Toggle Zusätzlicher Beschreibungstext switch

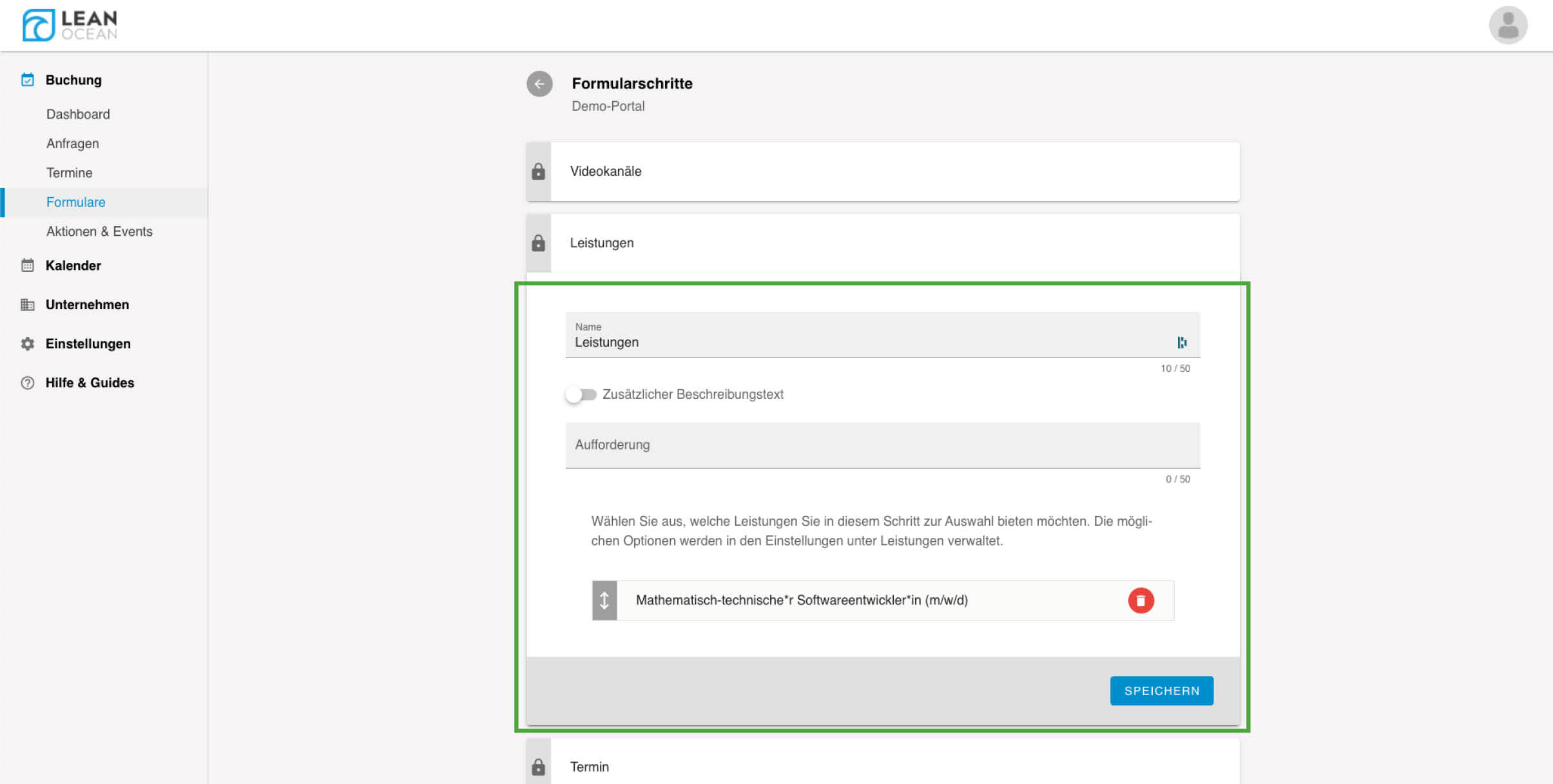(581, 394)
